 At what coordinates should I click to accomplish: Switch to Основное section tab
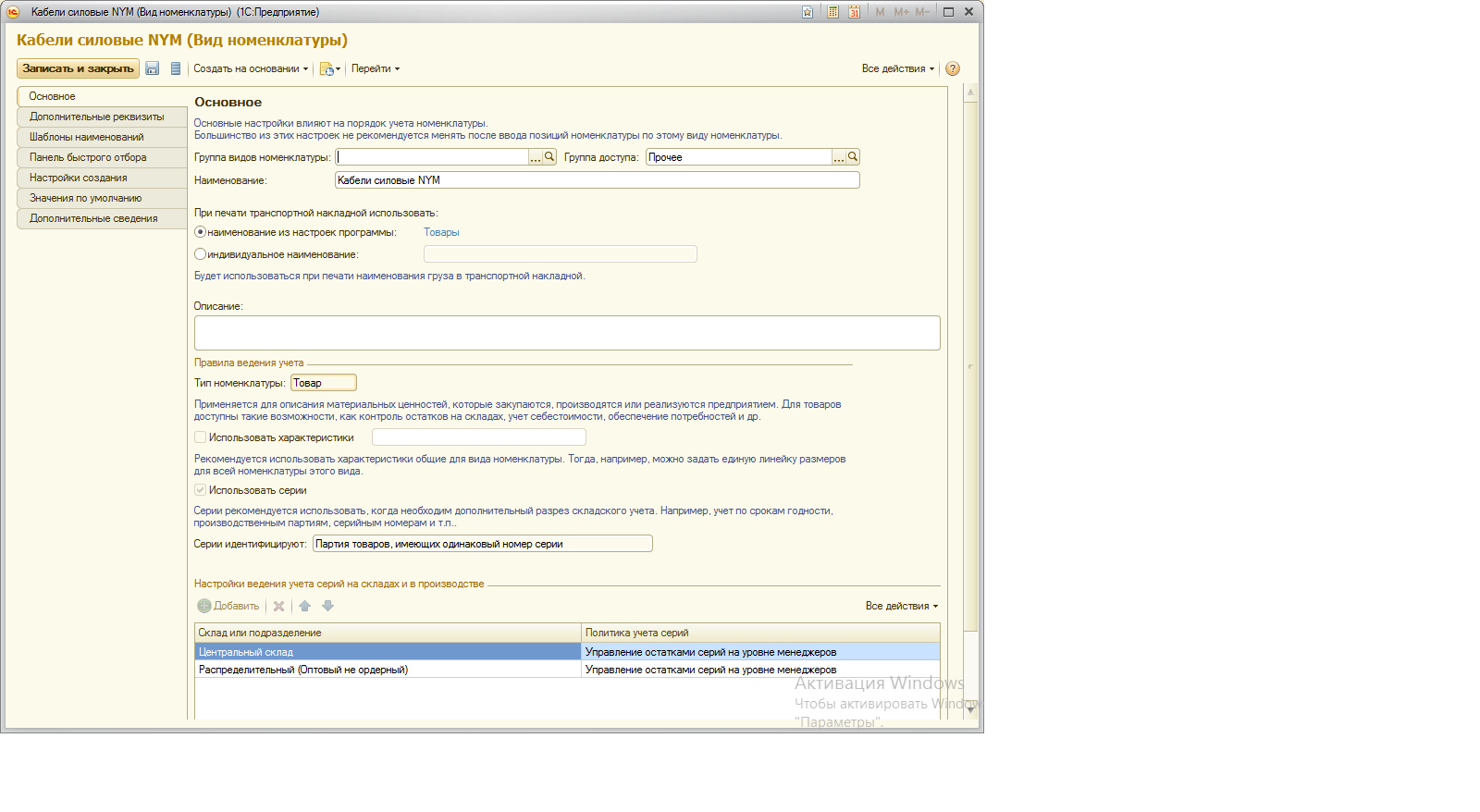[x=102, y=96]
